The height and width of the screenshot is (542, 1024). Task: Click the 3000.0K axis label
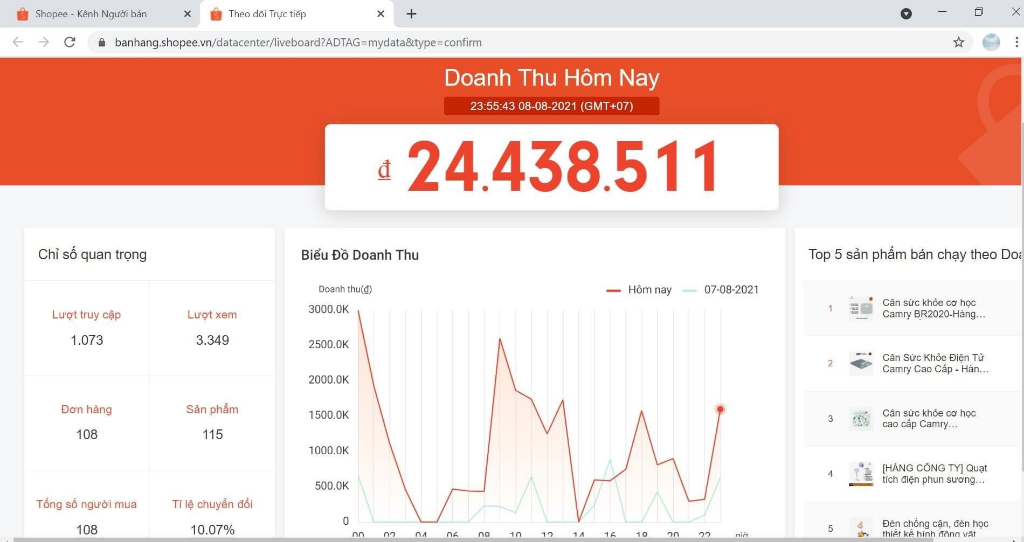[328, 309]
